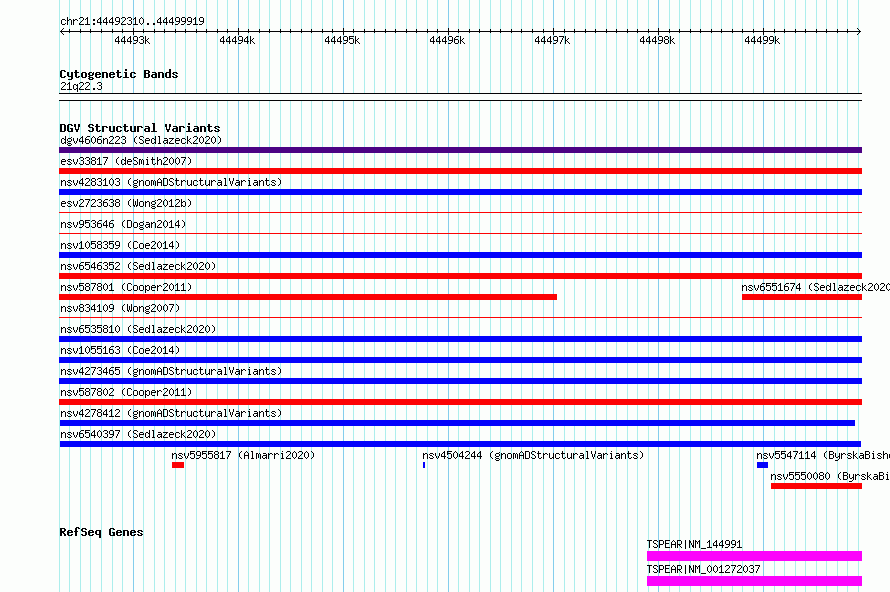This screenshot has height=592, width=890.
Task: Click the TSPEAR|NM_144991 gene label
Action: [694, 544]
